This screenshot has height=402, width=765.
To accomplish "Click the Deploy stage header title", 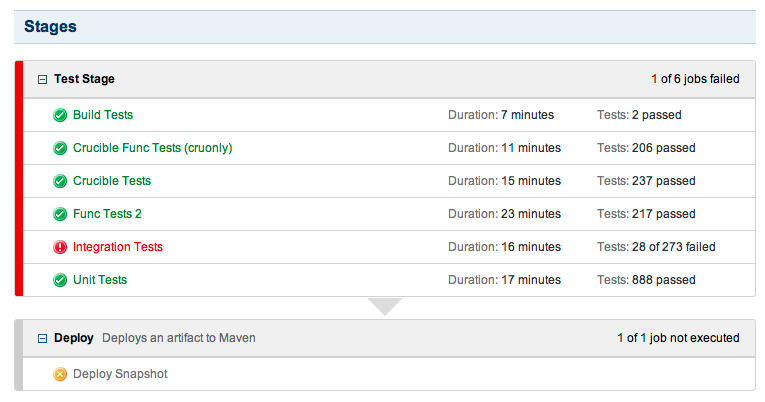I will click(x=74, y=338).
